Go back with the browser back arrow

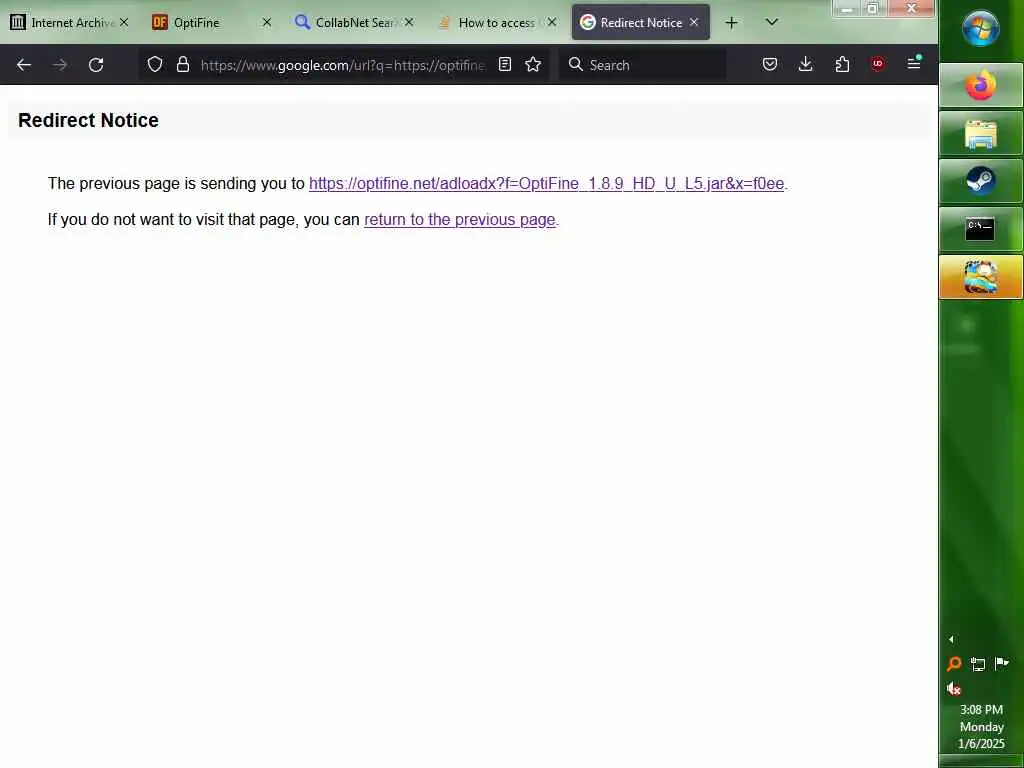click(24, 65)
